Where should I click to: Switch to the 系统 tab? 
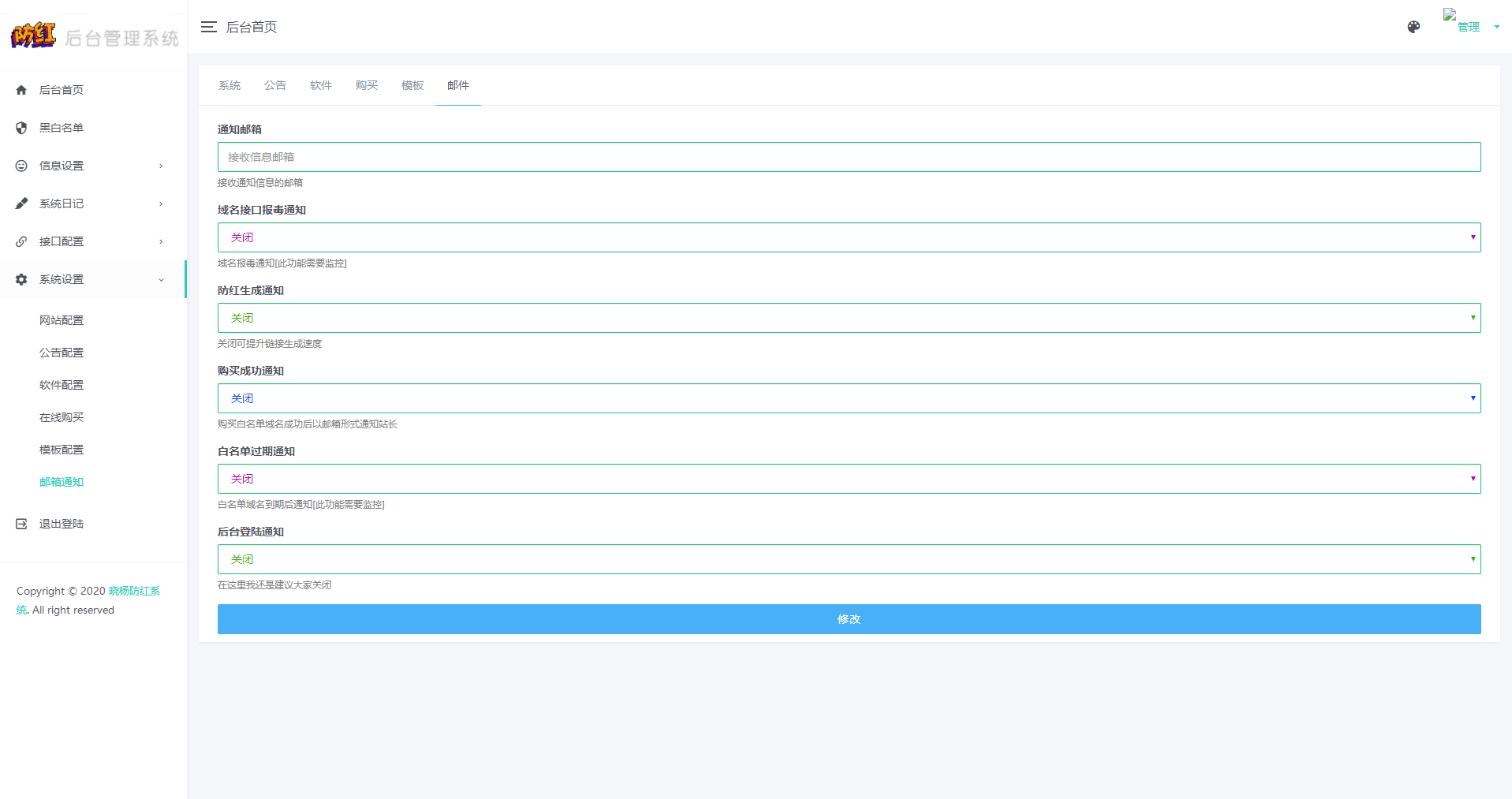230,85
